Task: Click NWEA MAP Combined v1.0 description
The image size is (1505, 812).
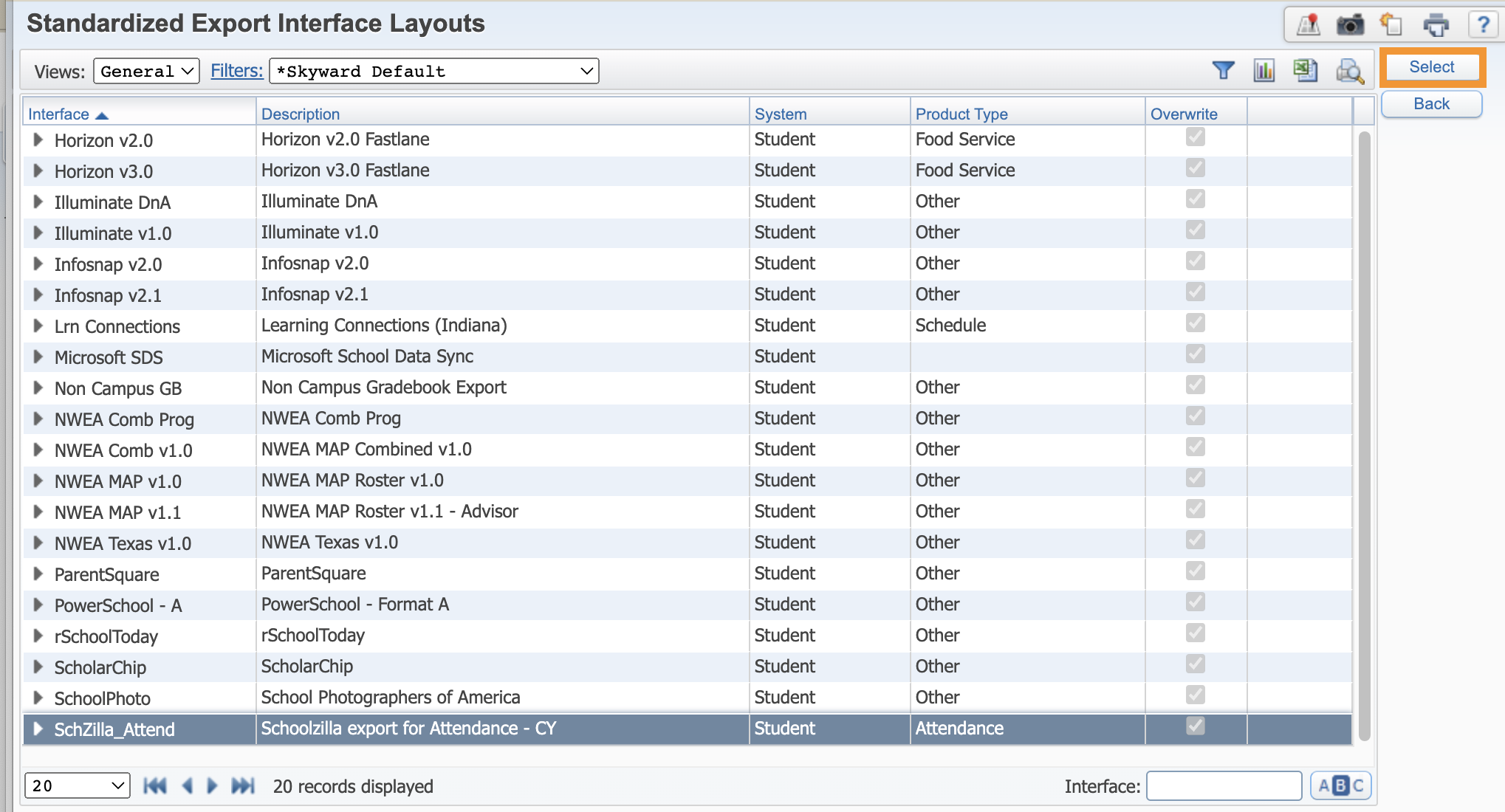Action: click(366, 450)
